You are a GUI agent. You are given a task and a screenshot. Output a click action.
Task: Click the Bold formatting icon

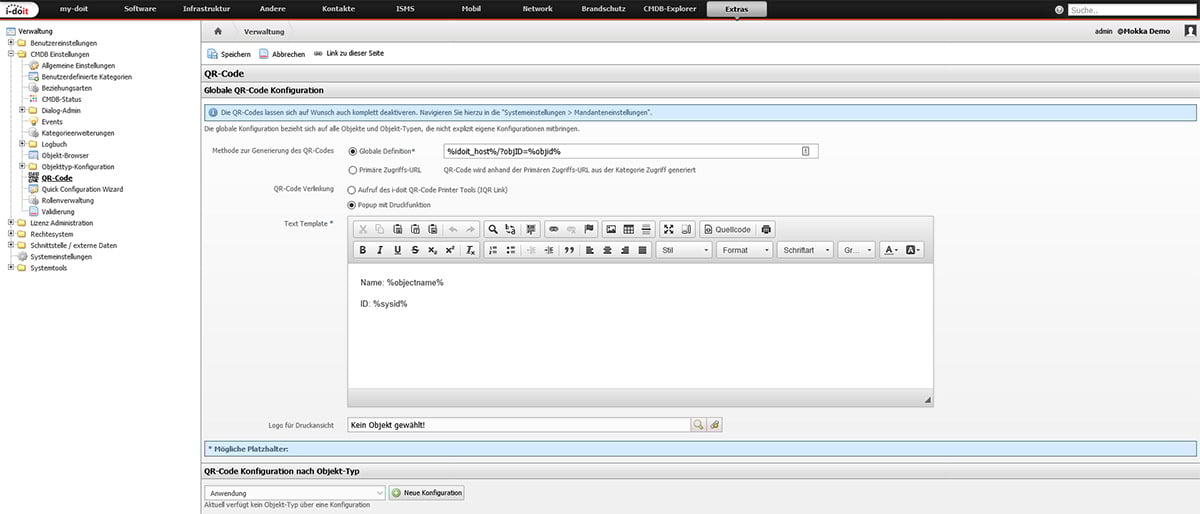[363, 250]
